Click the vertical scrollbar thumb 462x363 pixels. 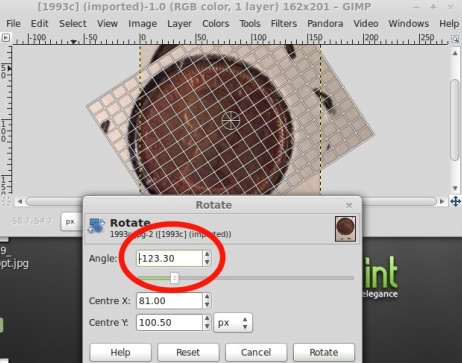point(455,120)
